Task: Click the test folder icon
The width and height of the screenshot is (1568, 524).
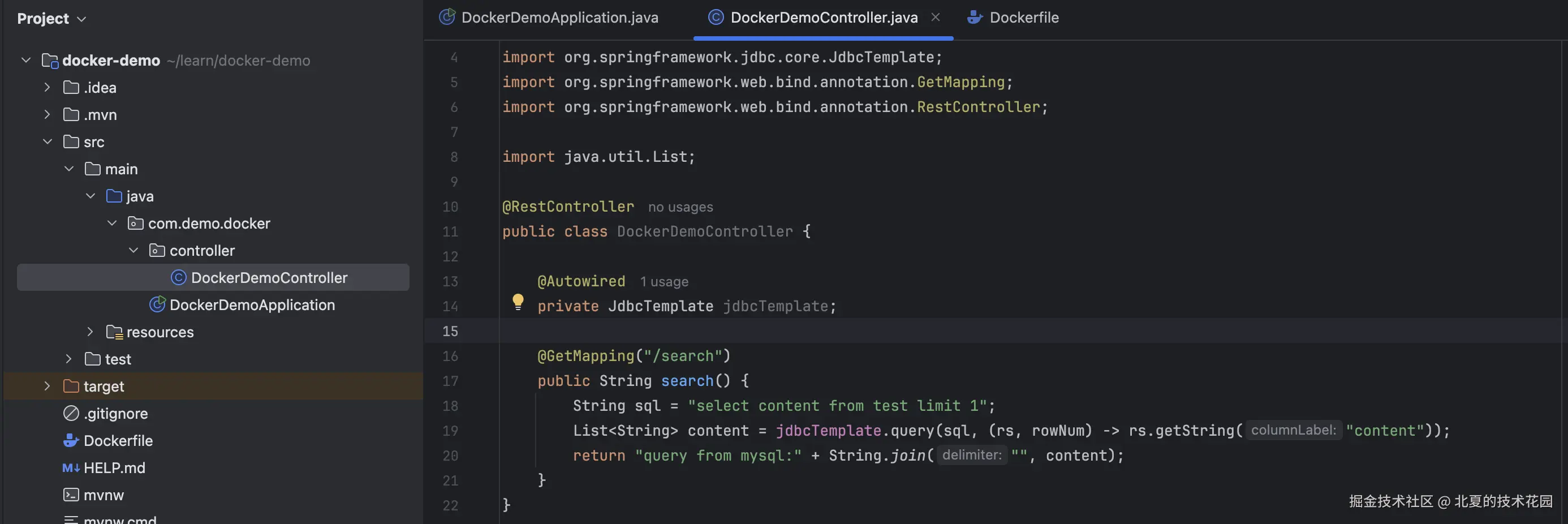Action: pyautogui.click(x=93, y=359)
